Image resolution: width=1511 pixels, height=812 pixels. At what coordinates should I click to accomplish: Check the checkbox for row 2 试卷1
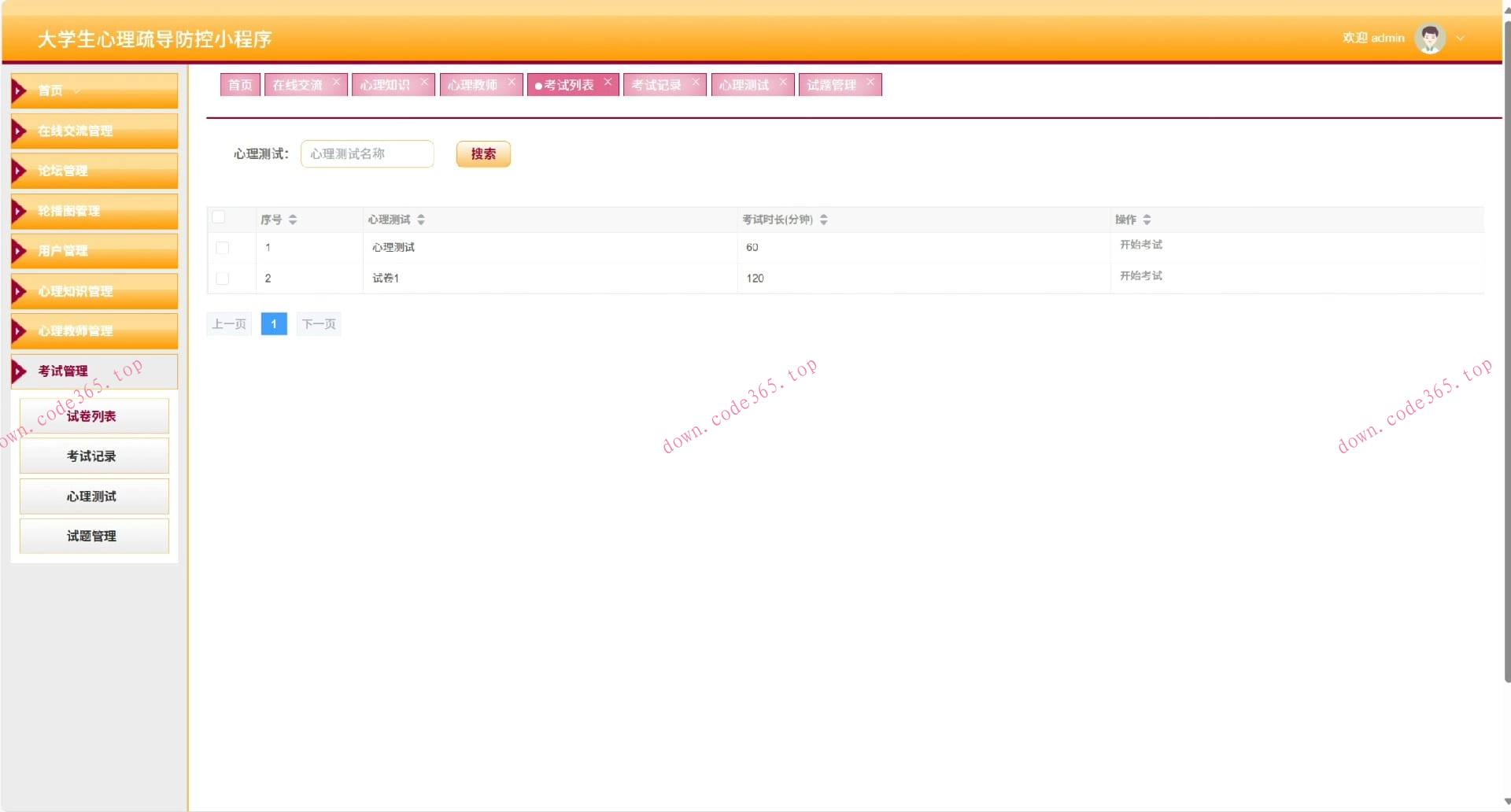coord(223,279)
